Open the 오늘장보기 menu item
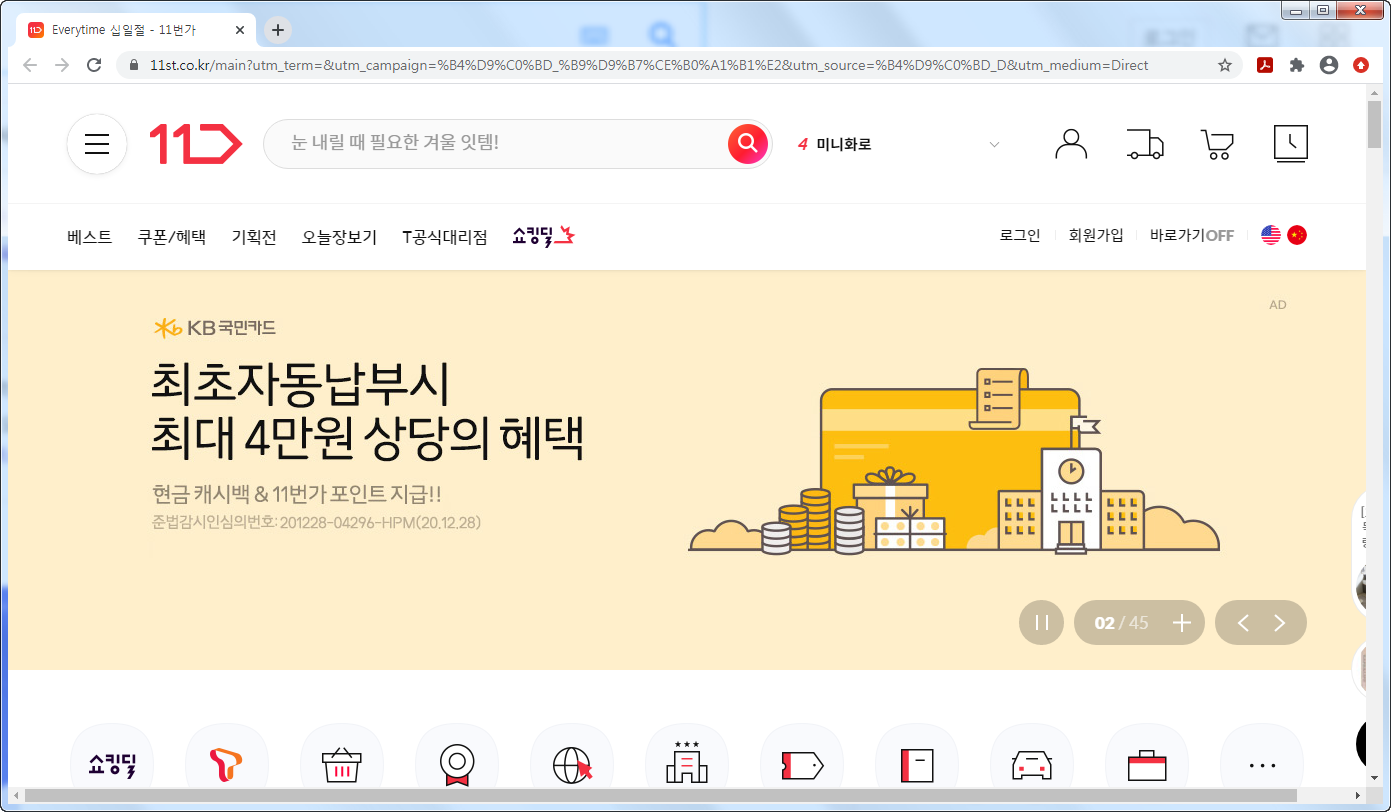Image resolution: width=1391 pixels, height=812 pixels. (x=340, y=237)
